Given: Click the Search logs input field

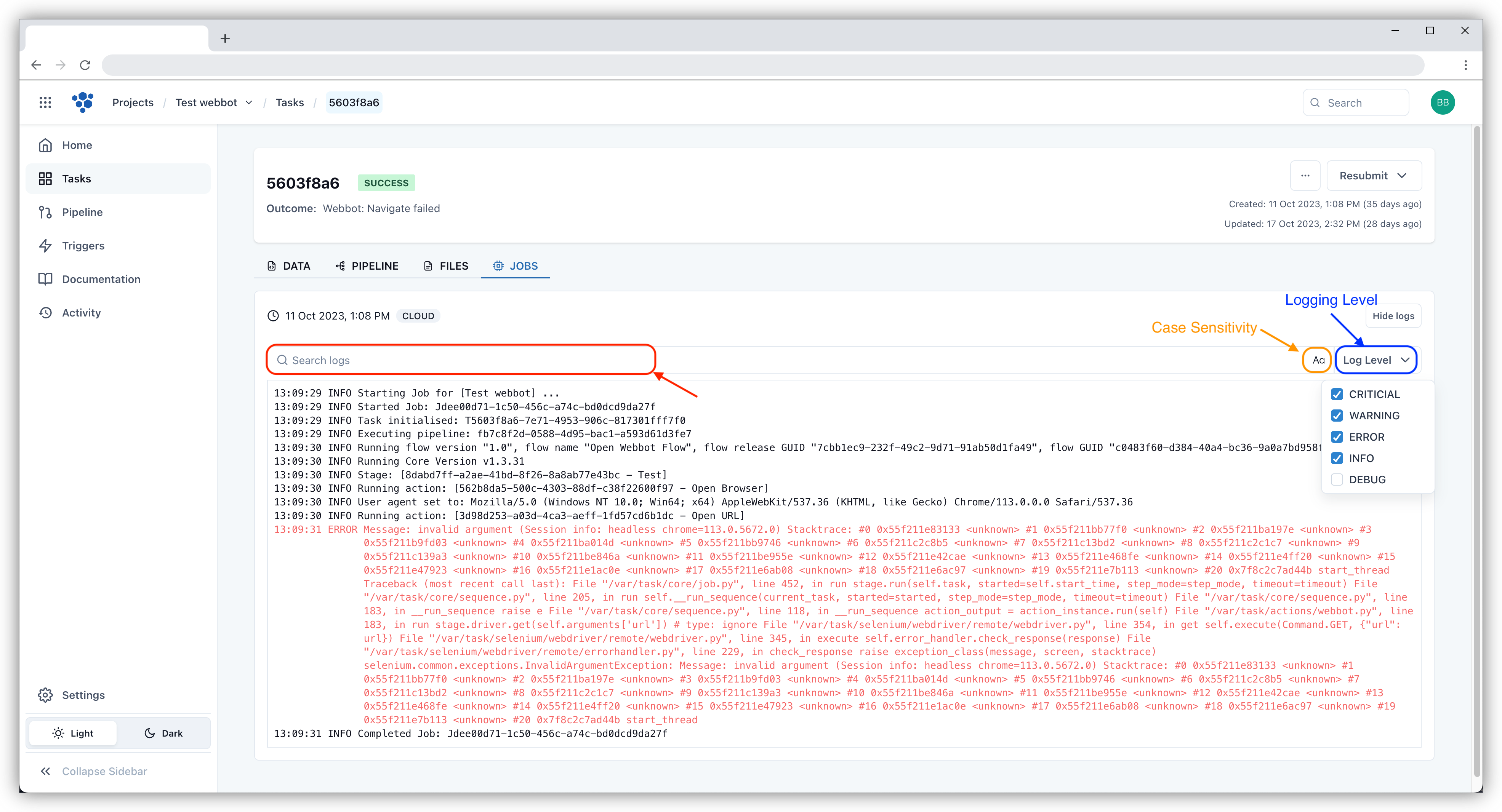Looking at the screenshot, I should click(462, 360).
